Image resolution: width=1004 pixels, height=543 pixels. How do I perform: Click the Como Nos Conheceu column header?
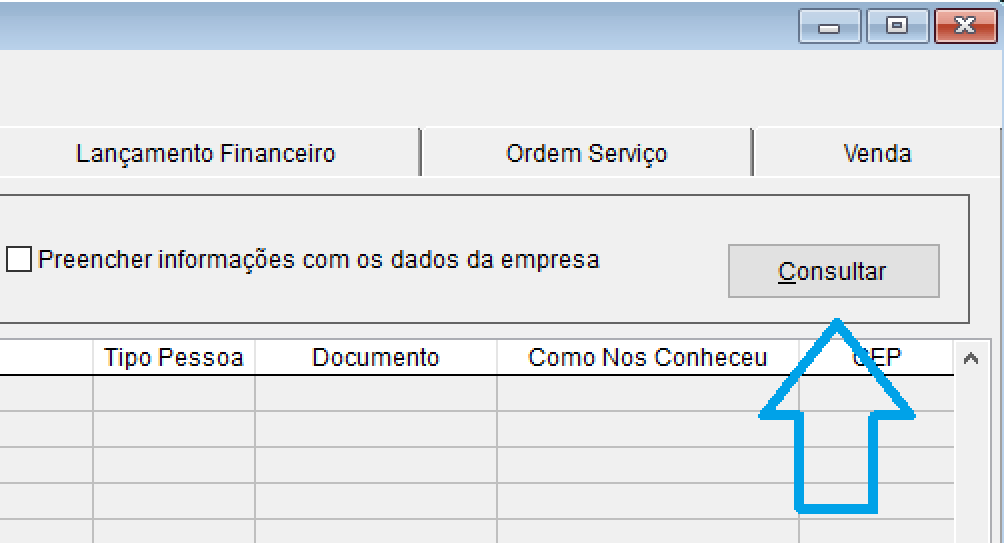click(x=647, y=358)
